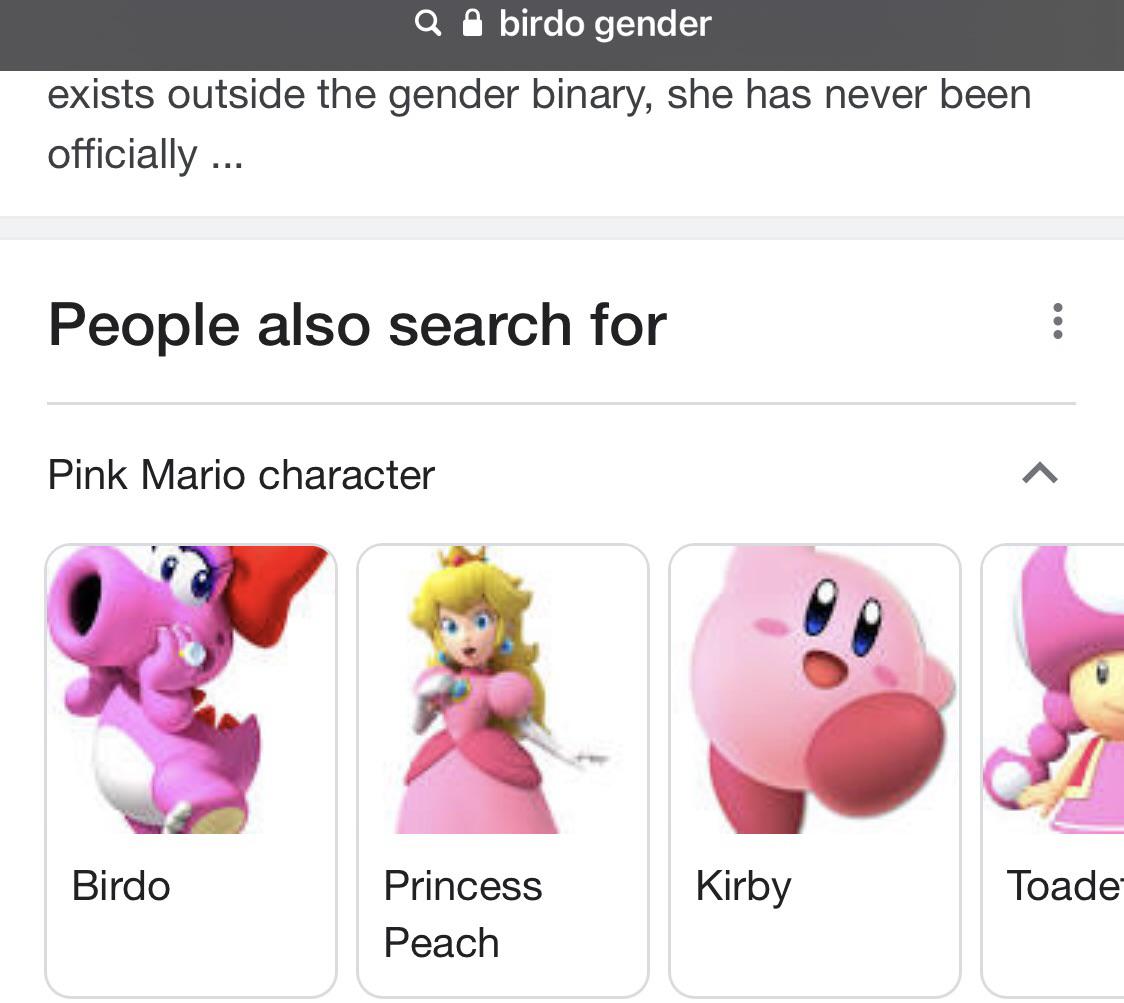Select the search query text birdo gender
The image size is (1124, 1003).
[x=603, y=23]
